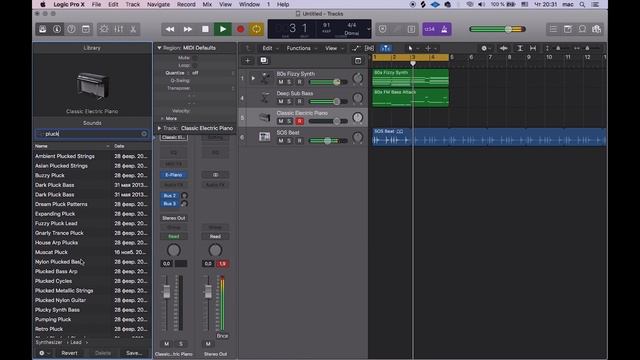The width and height of the screenshot is (640, 360).
Task: Click the red Record button
Action: pos(240,29)
